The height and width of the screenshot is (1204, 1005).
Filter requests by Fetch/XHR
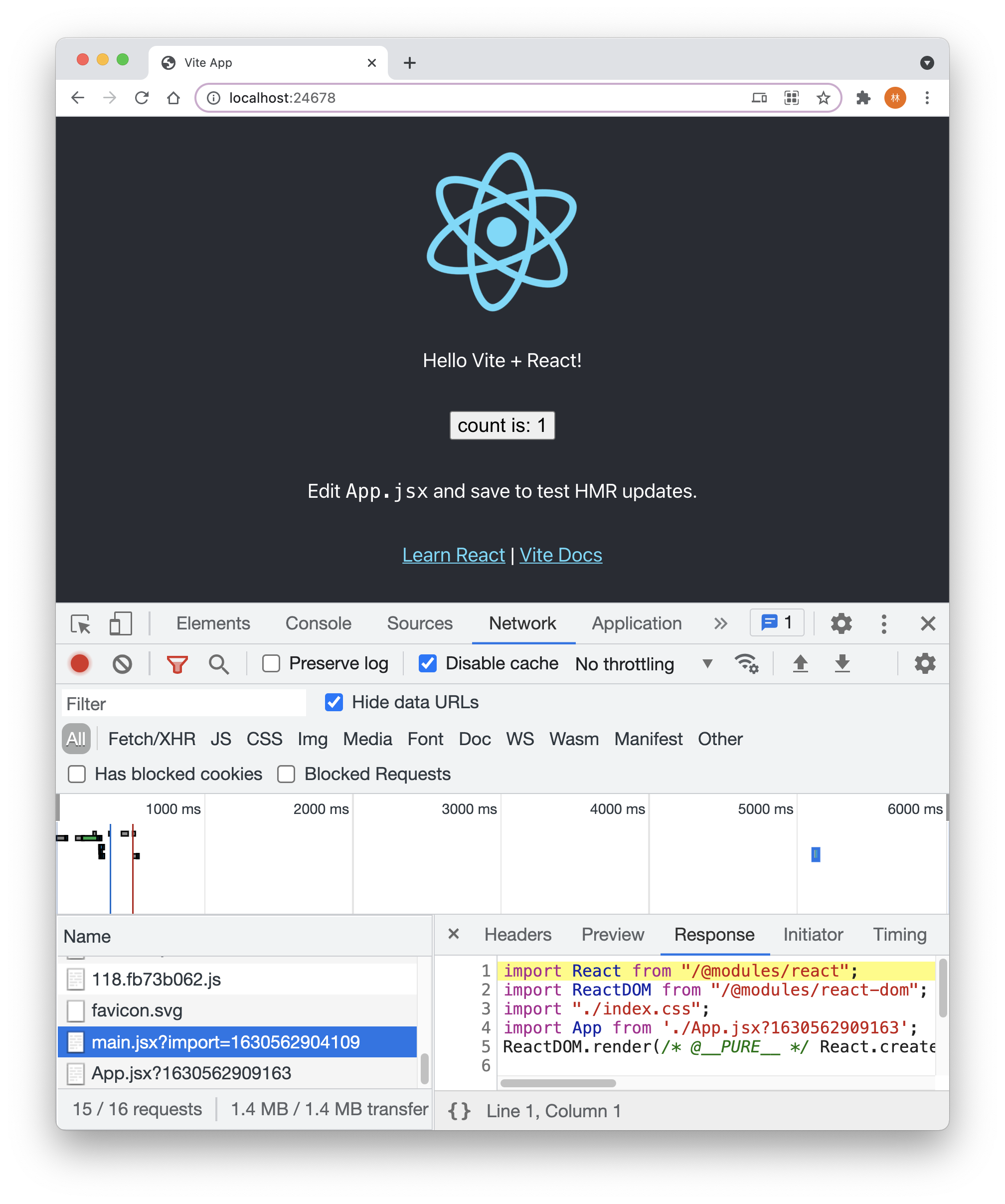click(152, 740)
